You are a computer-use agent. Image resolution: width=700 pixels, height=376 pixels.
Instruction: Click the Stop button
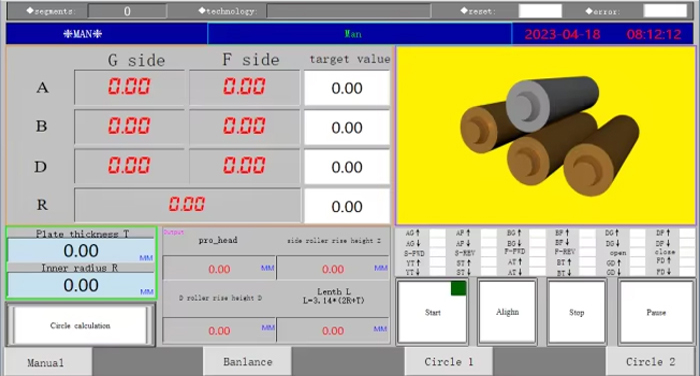point(576,312)
